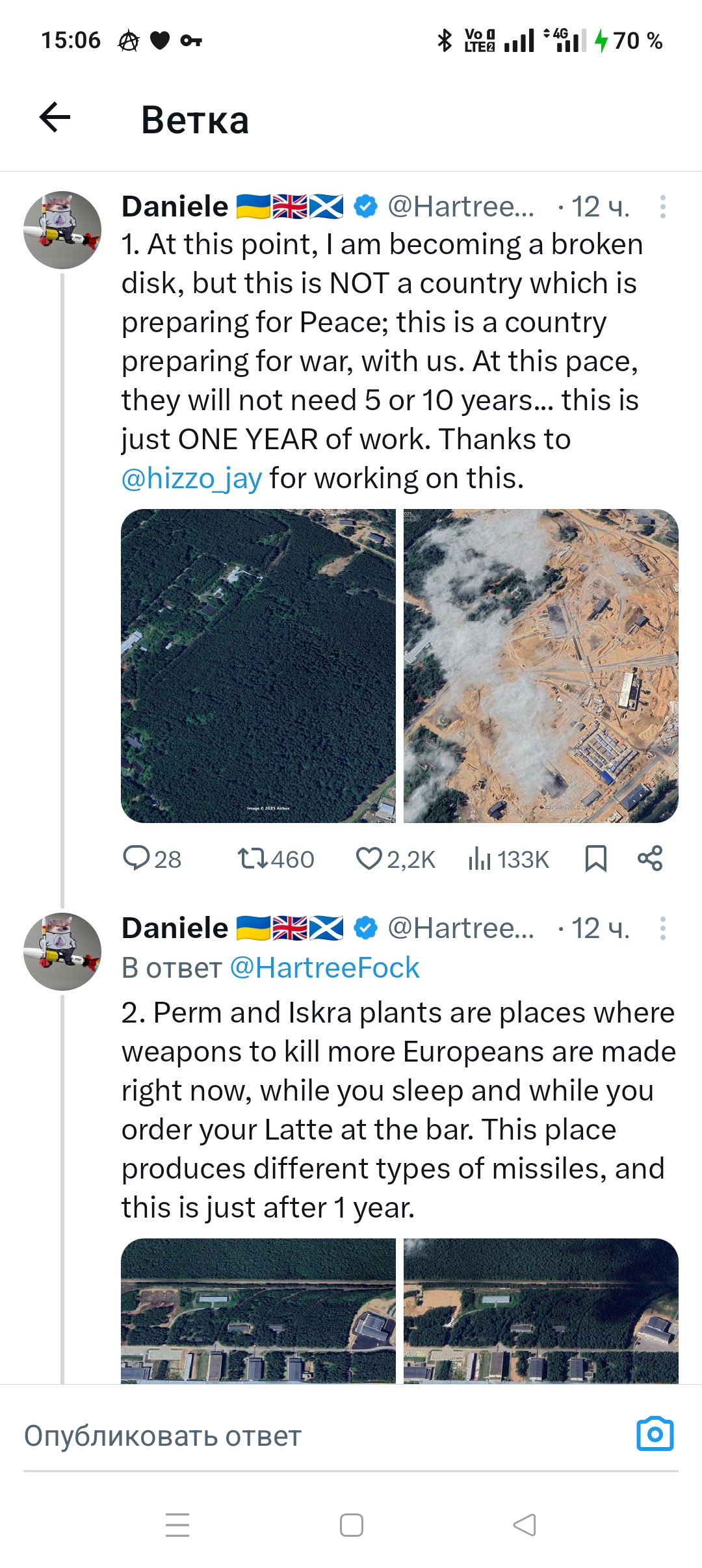
Task: Open three-dot menu on first tweet
Action: point(662,207)
